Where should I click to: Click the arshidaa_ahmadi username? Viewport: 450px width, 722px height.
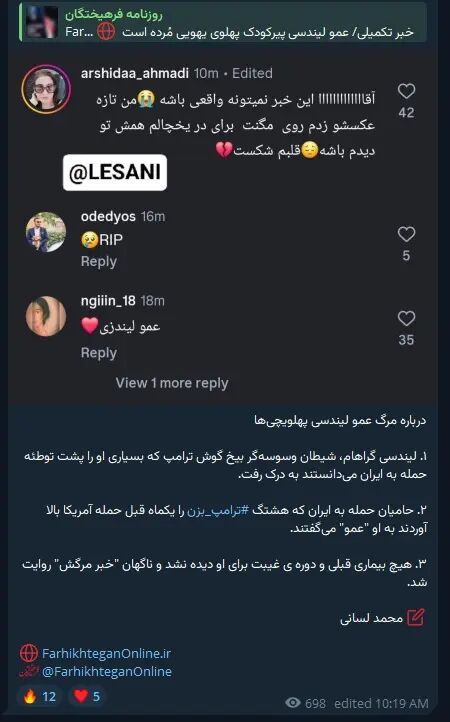[134, 73]
